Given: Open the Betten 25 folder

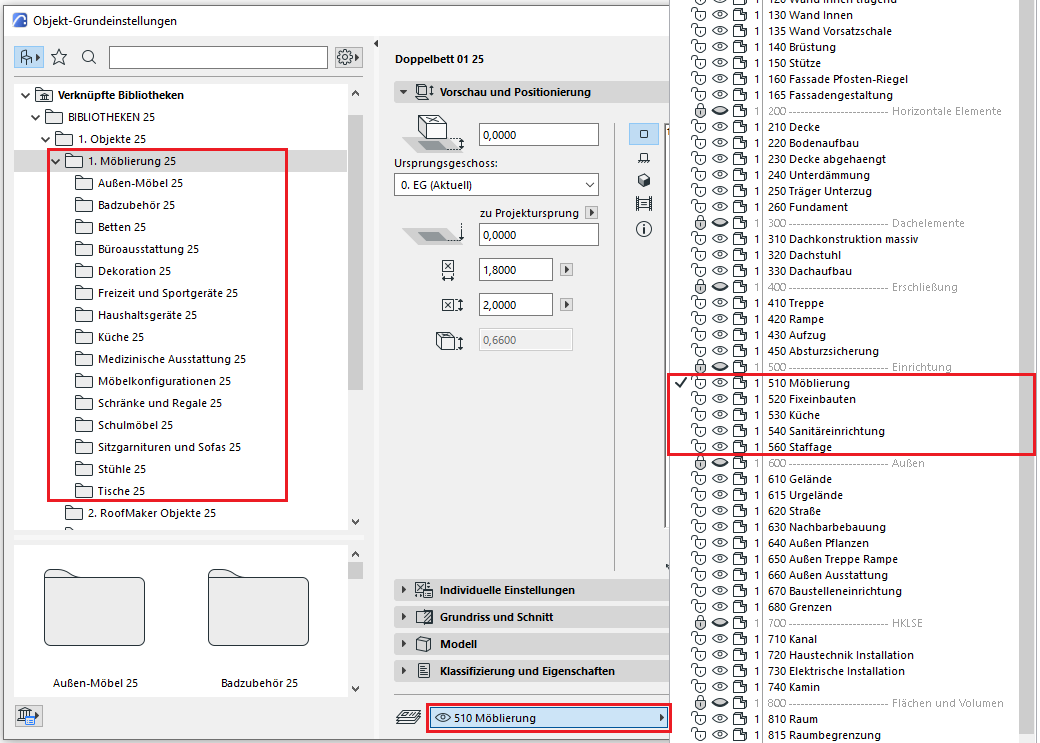Looking at the screenshot, I should point(121,227).
